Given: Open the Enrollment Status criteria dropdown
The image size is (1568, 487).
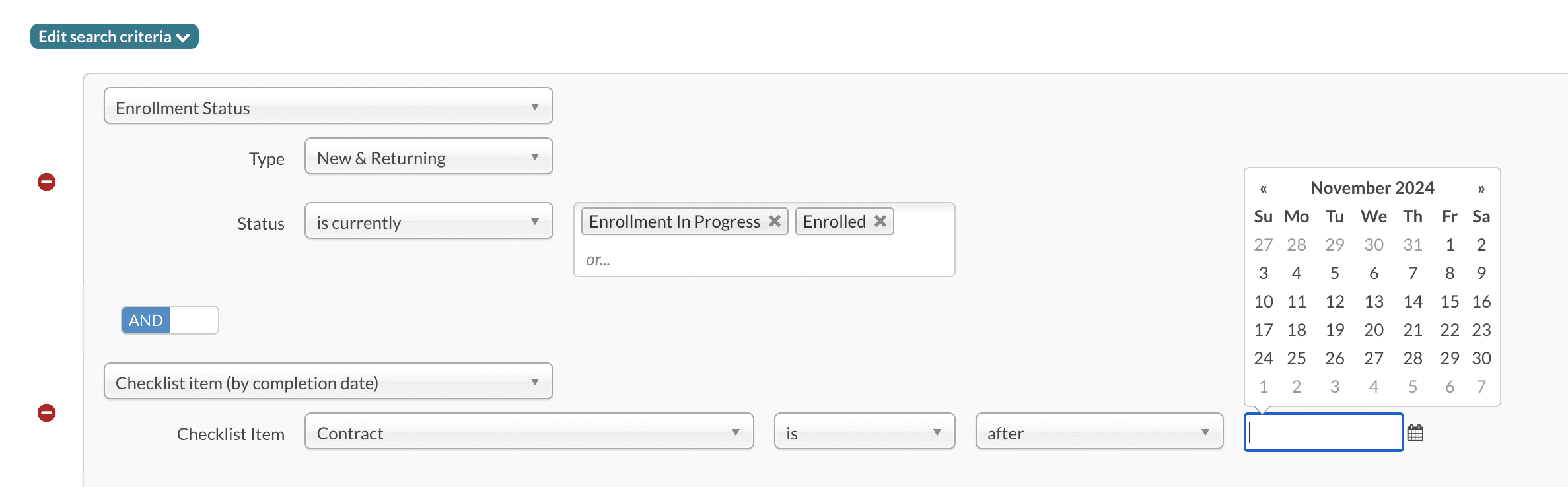Looking at the screenshot, I should 328,106.
